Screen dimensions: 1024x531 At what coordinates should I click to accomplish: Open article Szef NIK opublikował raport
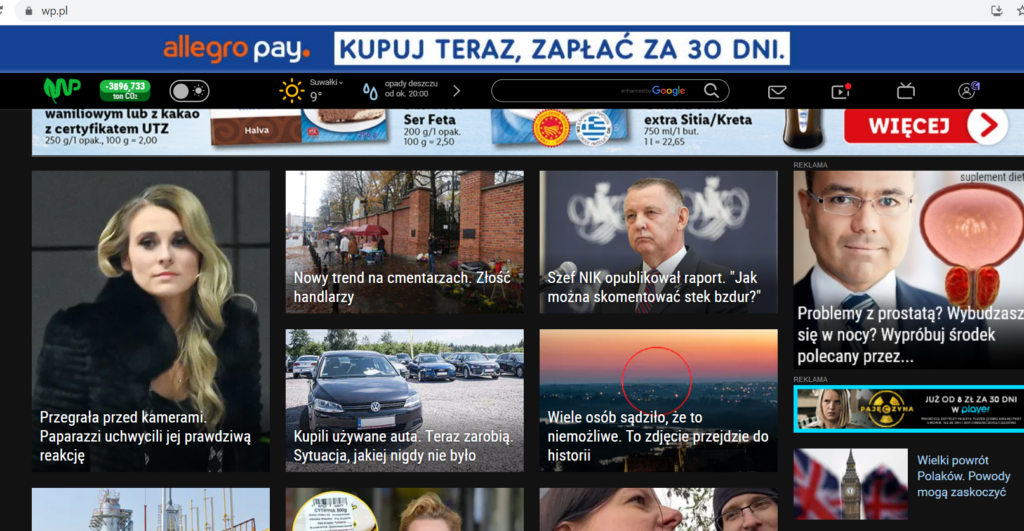tap(658, 242)
